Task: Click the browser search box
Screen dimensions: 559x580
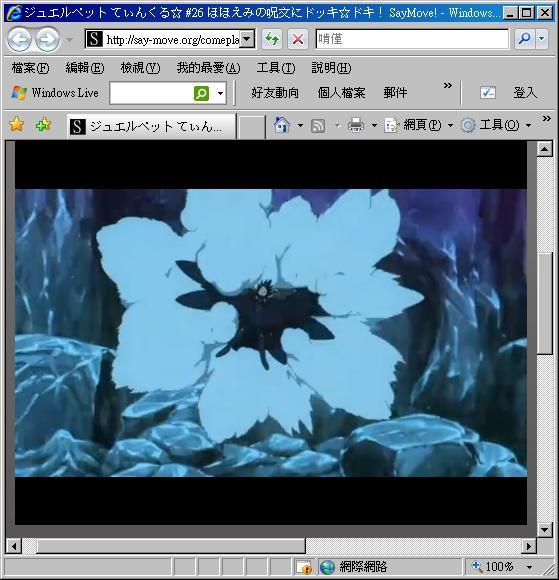Action: (412, 39)
